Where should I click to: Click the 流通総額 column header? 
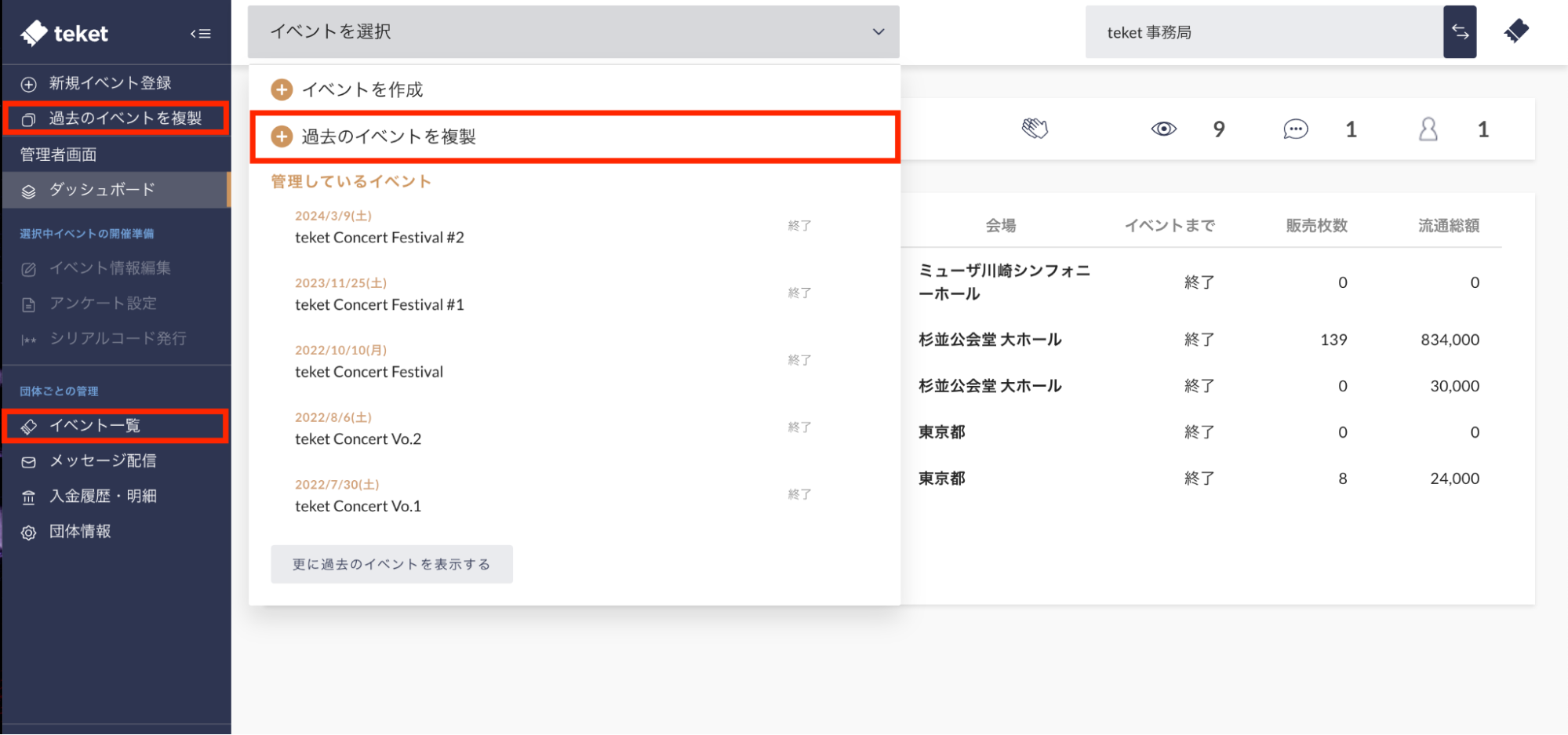click(x=1448, y=226)
